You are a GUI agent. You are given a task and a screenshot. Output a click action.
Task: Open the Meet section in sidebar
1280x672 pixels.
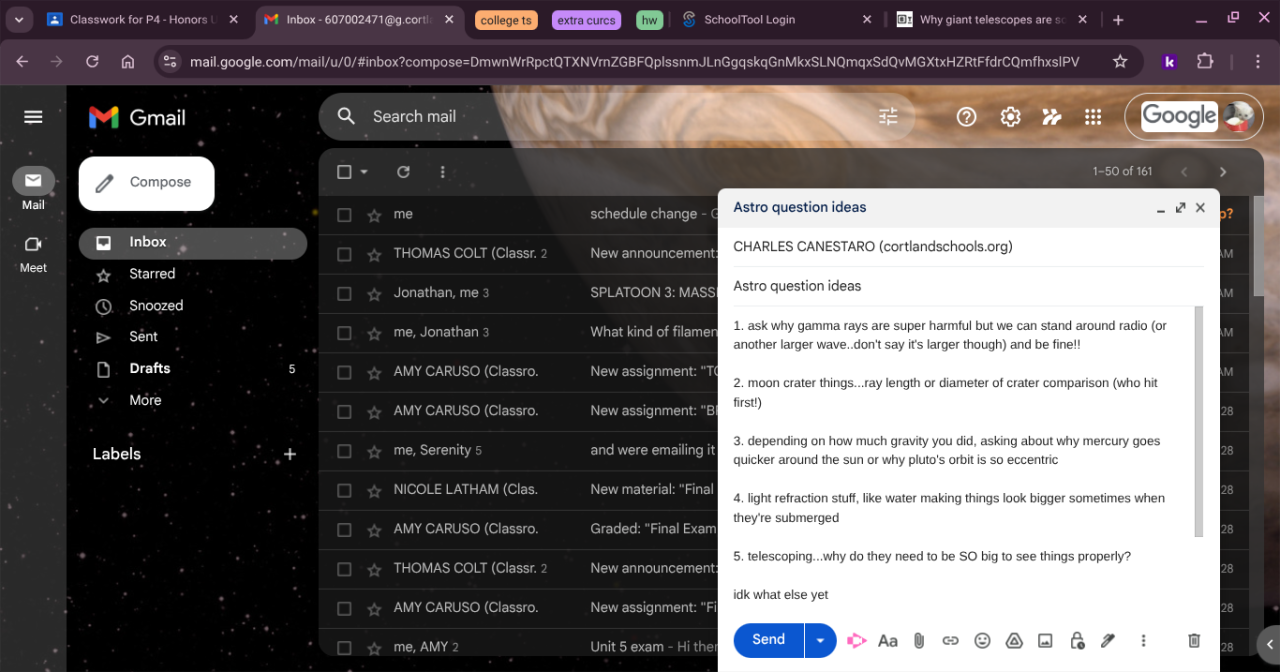click(x=33, y=254)
